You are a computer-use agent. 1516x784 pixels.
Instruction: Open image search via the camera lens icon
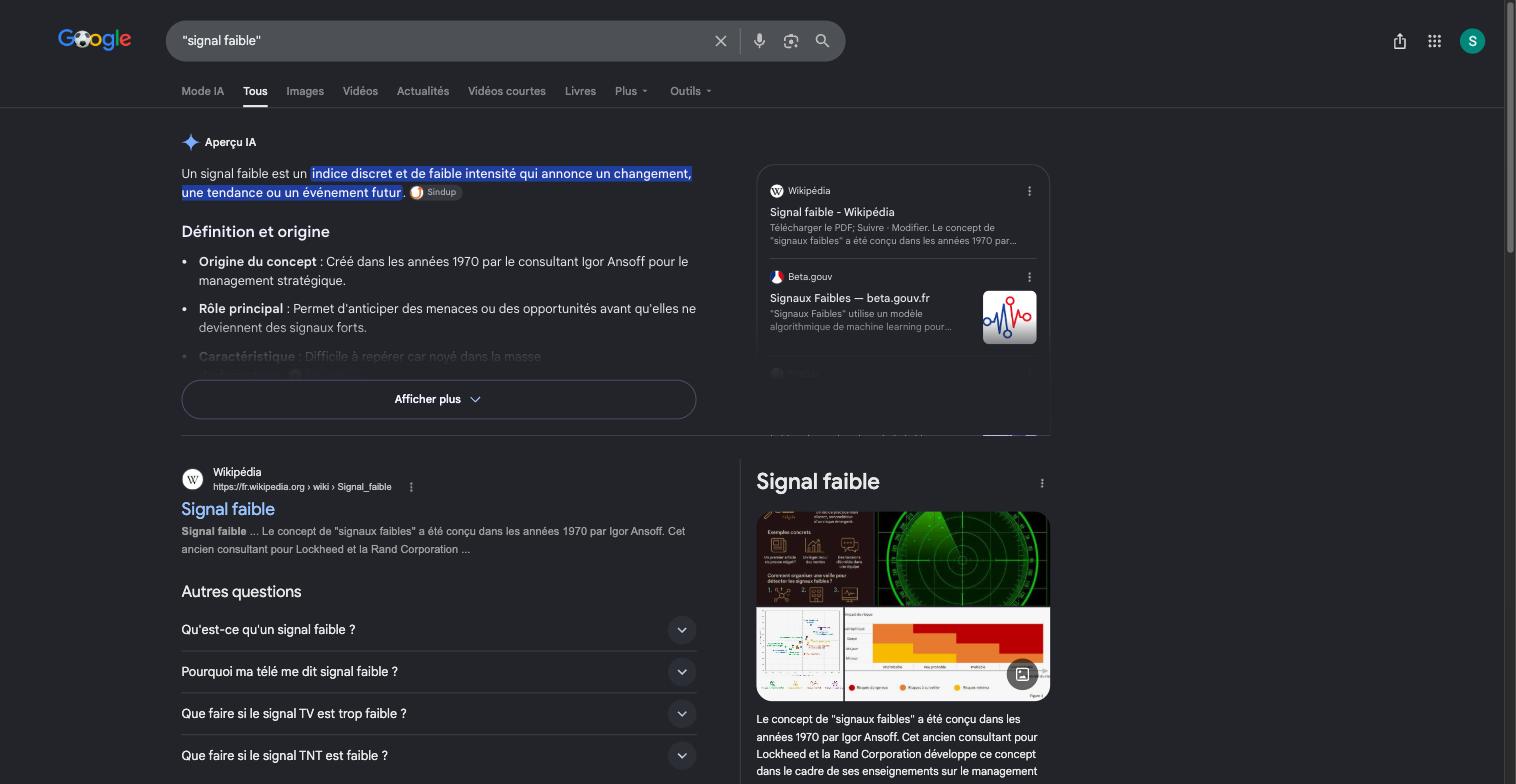(791, 41)
